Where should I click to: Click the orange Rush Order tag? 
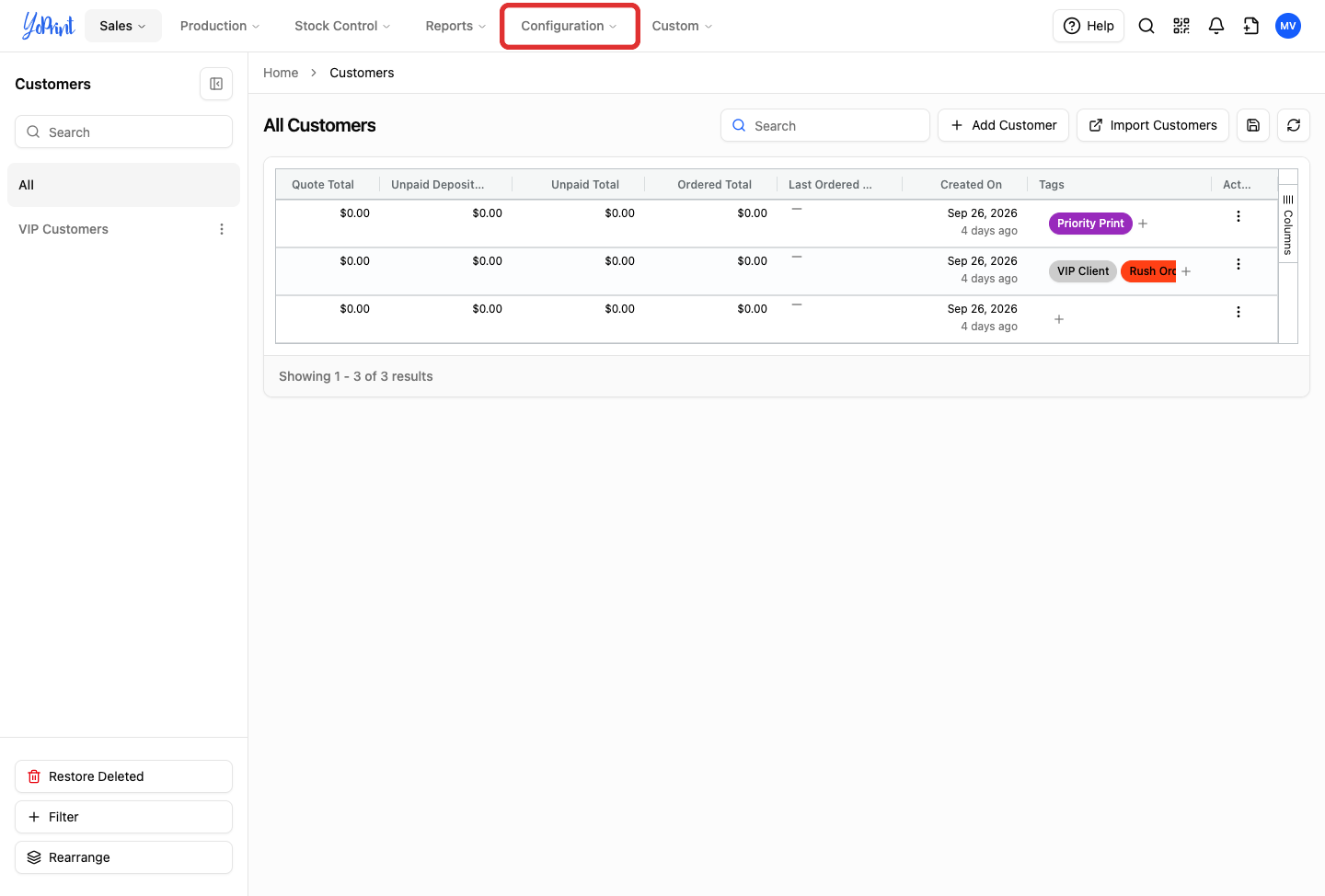(x=1149, y=271)
